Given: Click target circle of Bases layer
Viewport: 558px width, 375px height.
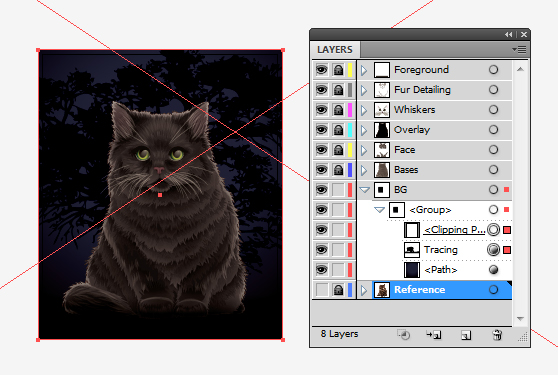Looking at the screenshot, I should [493, 170].
